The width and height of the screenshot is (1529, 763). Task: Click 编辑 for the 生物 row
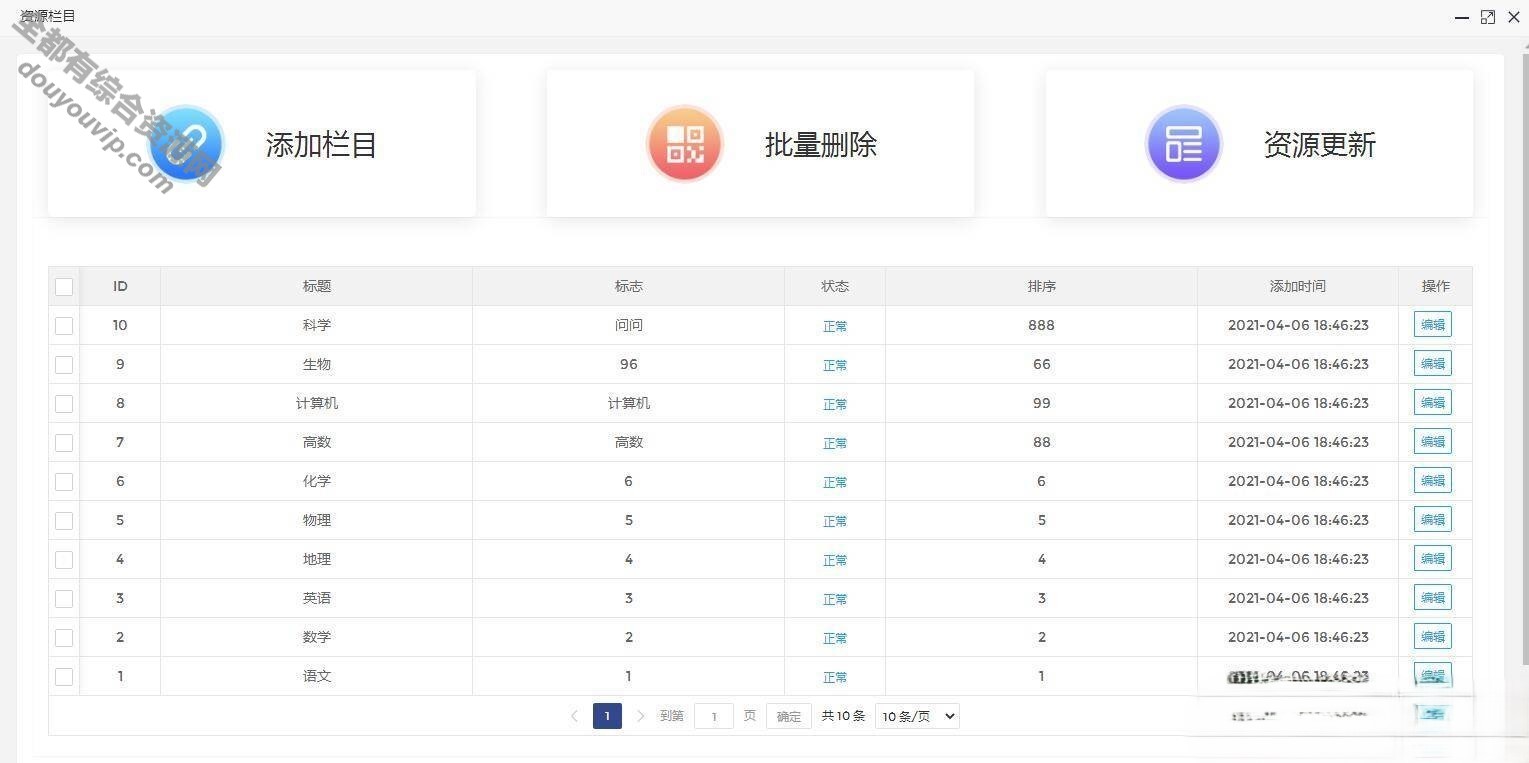pyautogui.click(x=1432, y=363)
